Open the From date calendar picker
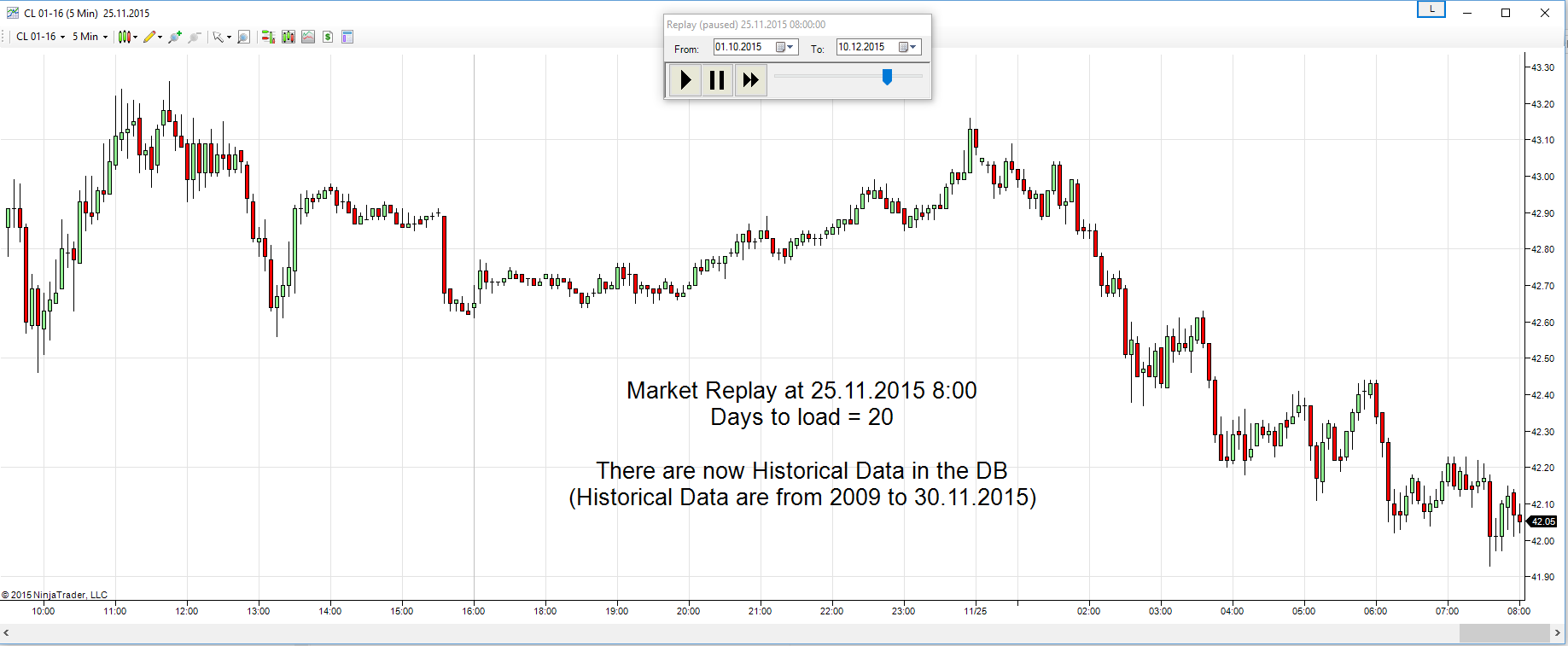The height and width of the screenshot is (646, 1568). point(784,48)
